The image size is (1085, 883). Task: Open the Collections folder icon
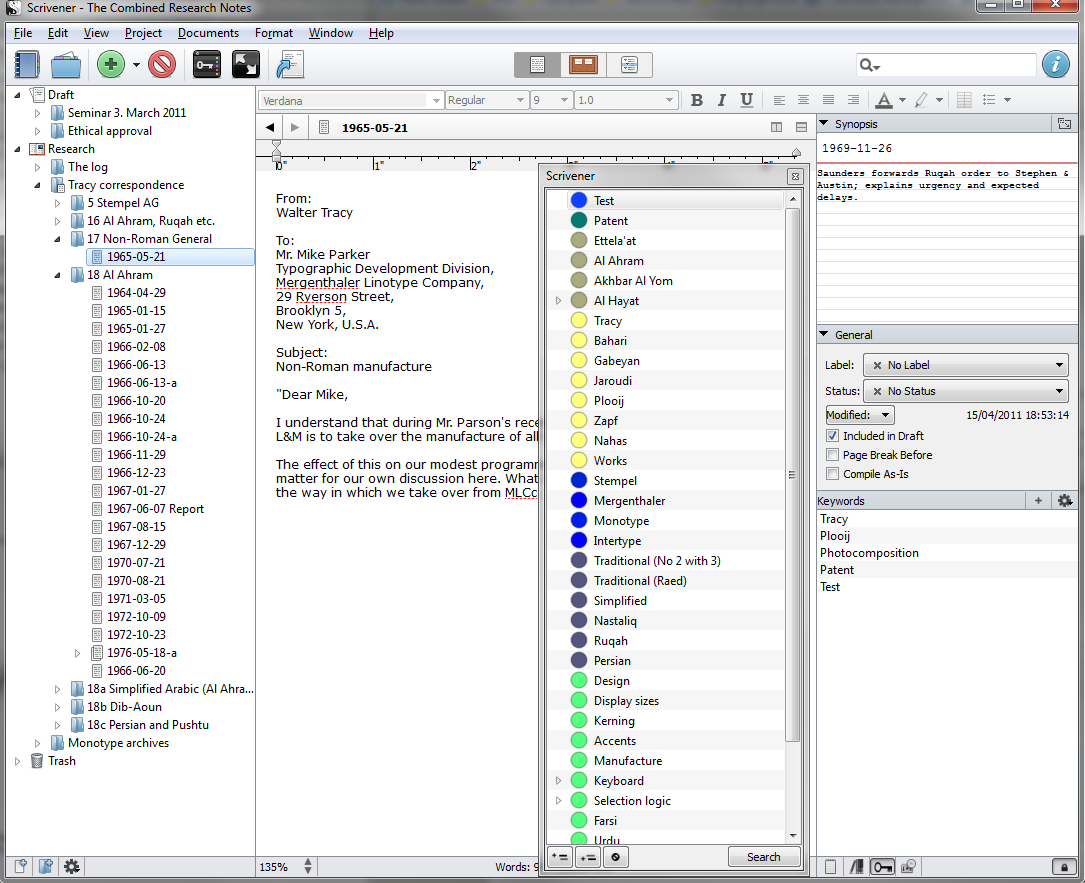[66, 65]
